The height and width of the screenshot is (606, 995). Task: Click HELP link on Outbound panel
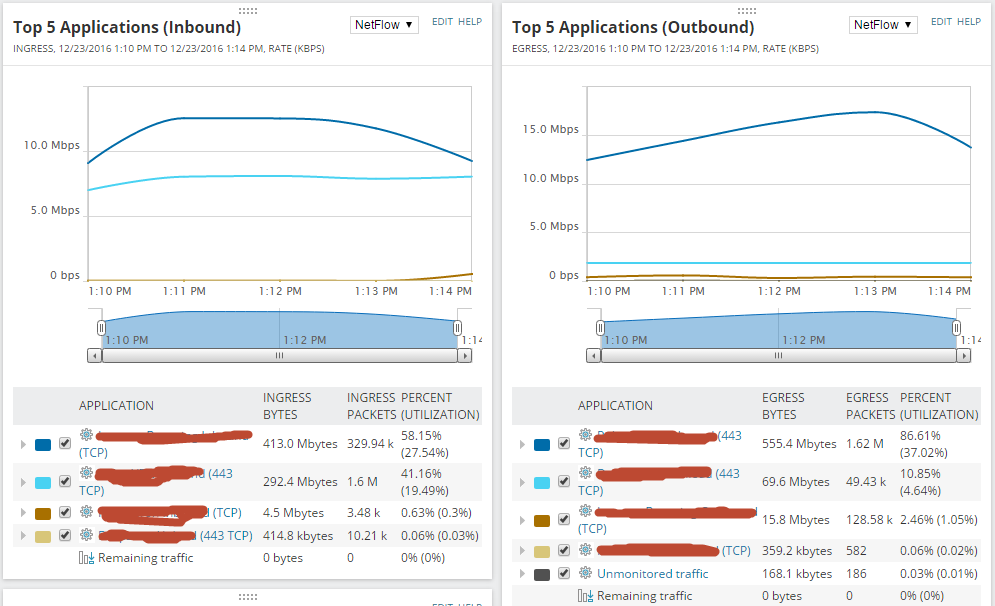click(969, 22)
